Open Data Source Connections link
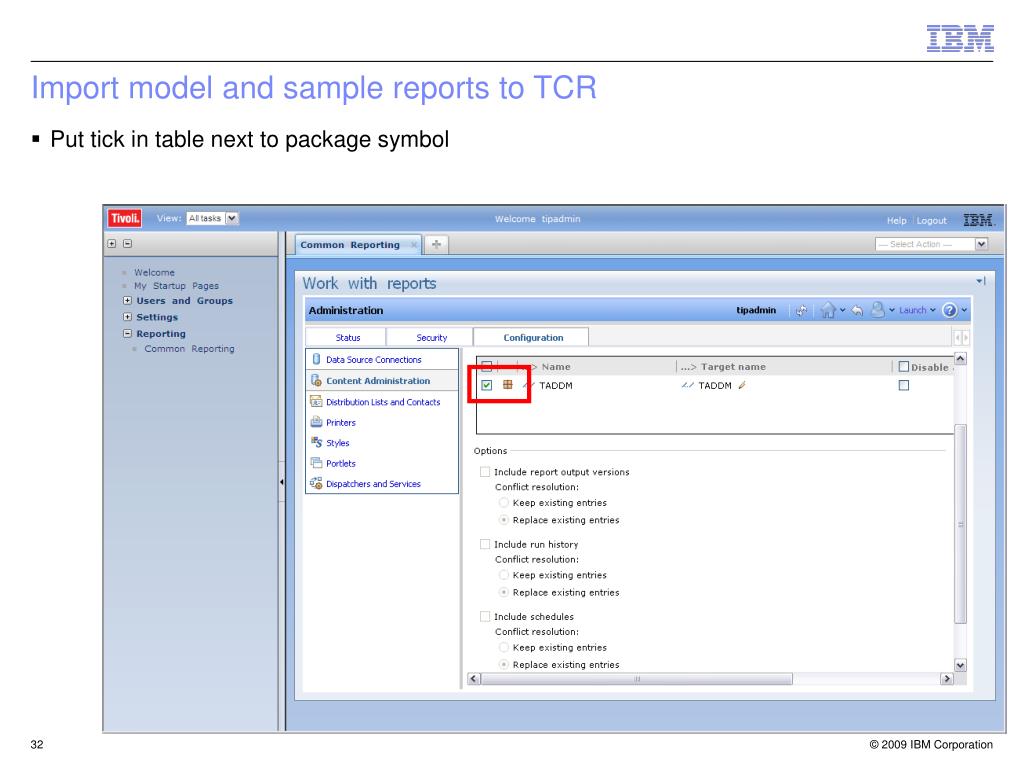This screenshot has width=1024, height=768. point(374,360)
